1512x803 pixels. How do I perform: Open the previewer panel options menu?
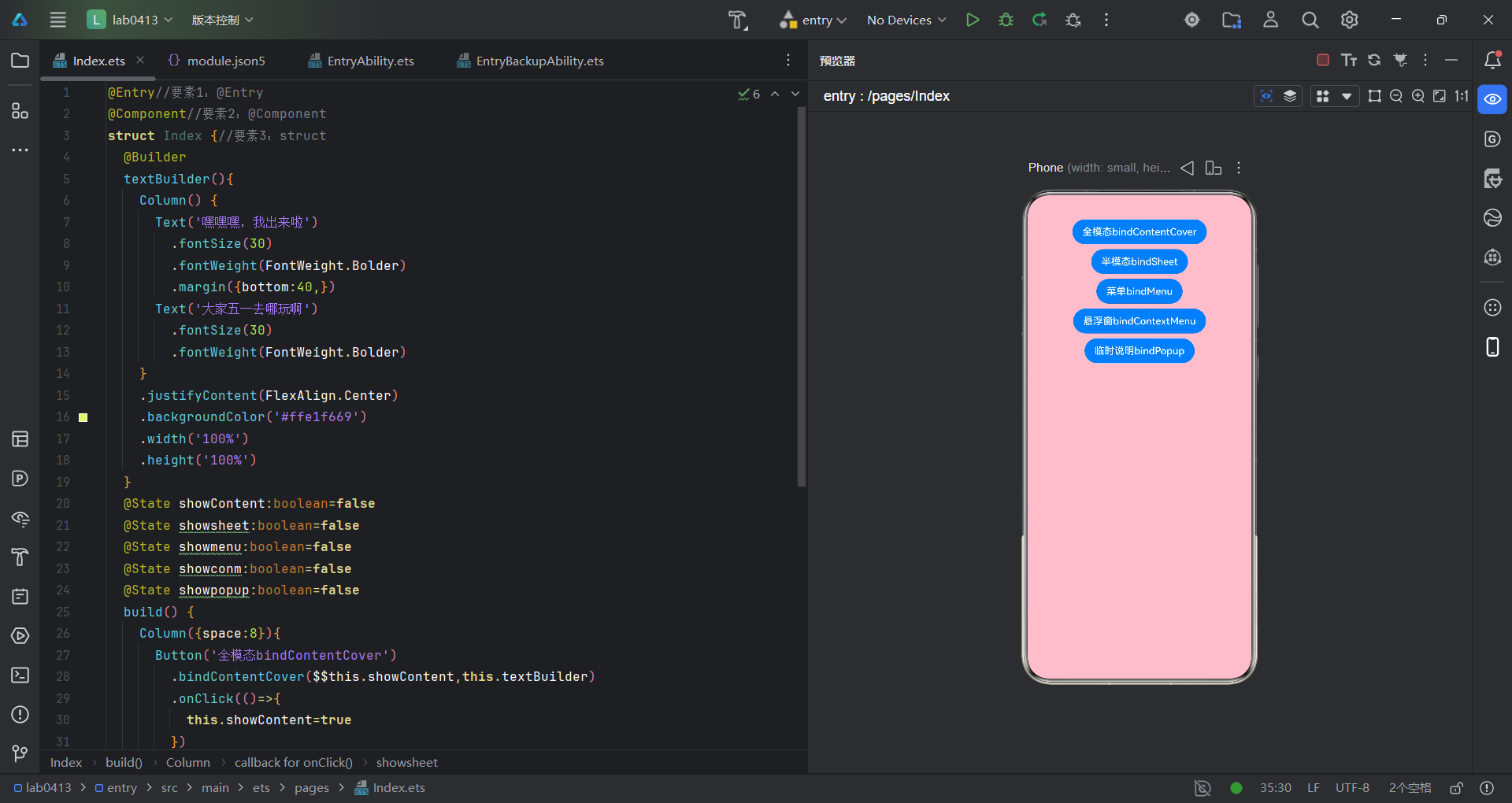click(1425, 60)
